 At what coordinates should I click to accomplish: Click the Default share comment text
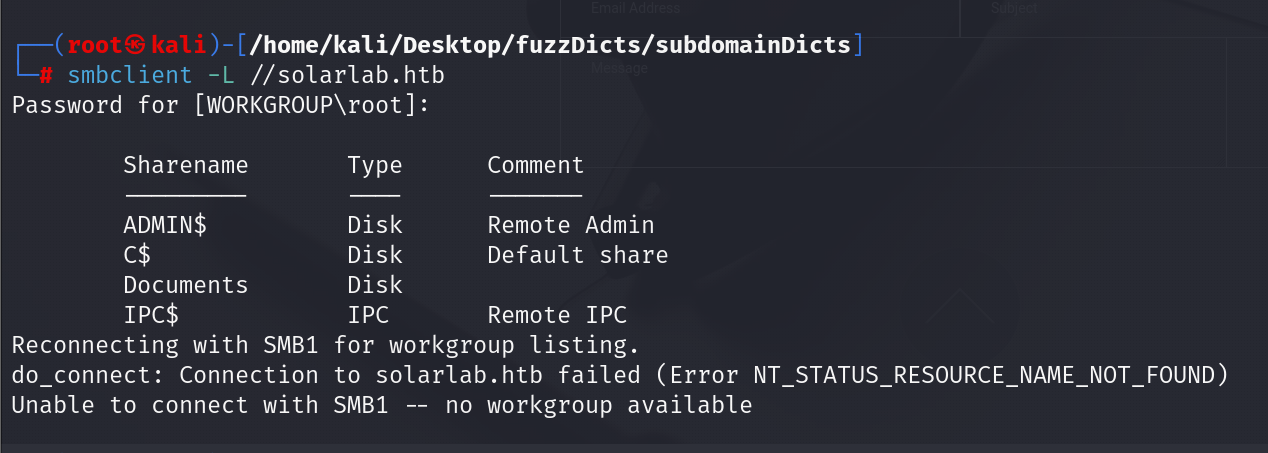pyautogui.click(x=578, y=256)
